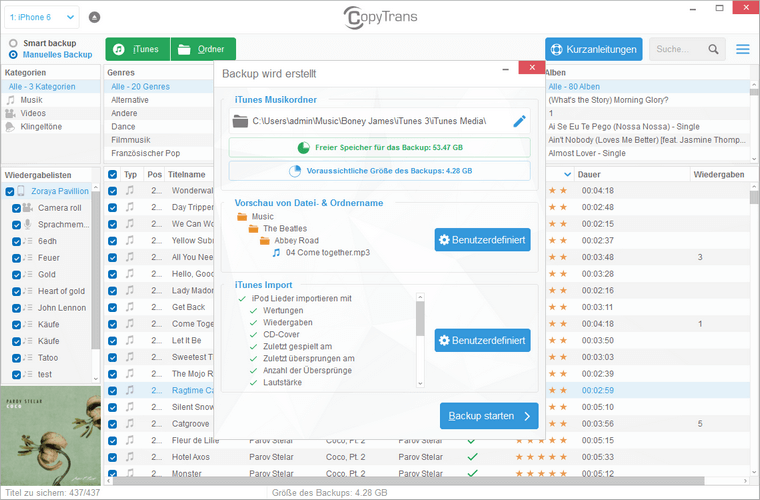Viewport: 760px width, 500px height.
Task: Click the iTunes Import list scroll-down arrow
Action: point(420,383)
